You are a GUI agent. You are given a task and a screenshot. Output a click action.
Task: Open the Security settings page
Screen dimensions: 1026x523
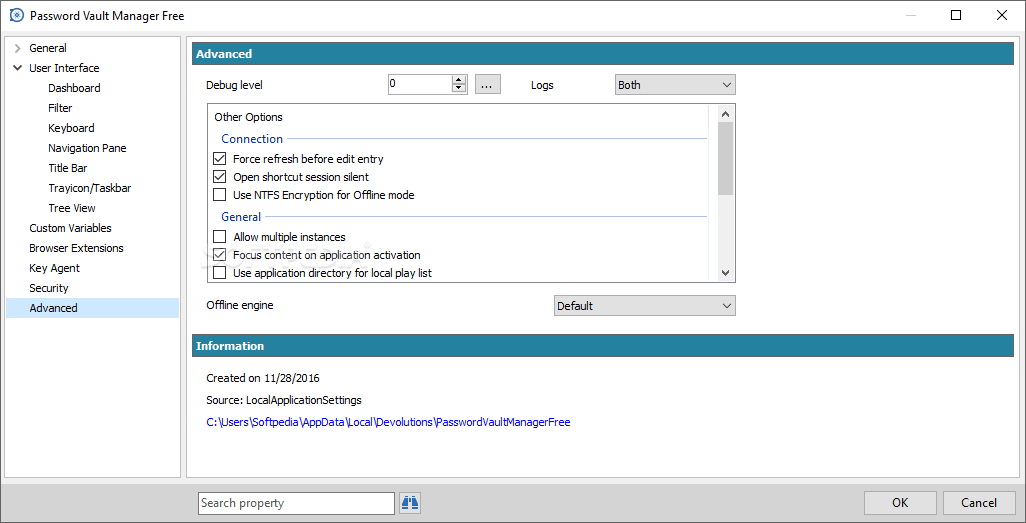[48, 288]
